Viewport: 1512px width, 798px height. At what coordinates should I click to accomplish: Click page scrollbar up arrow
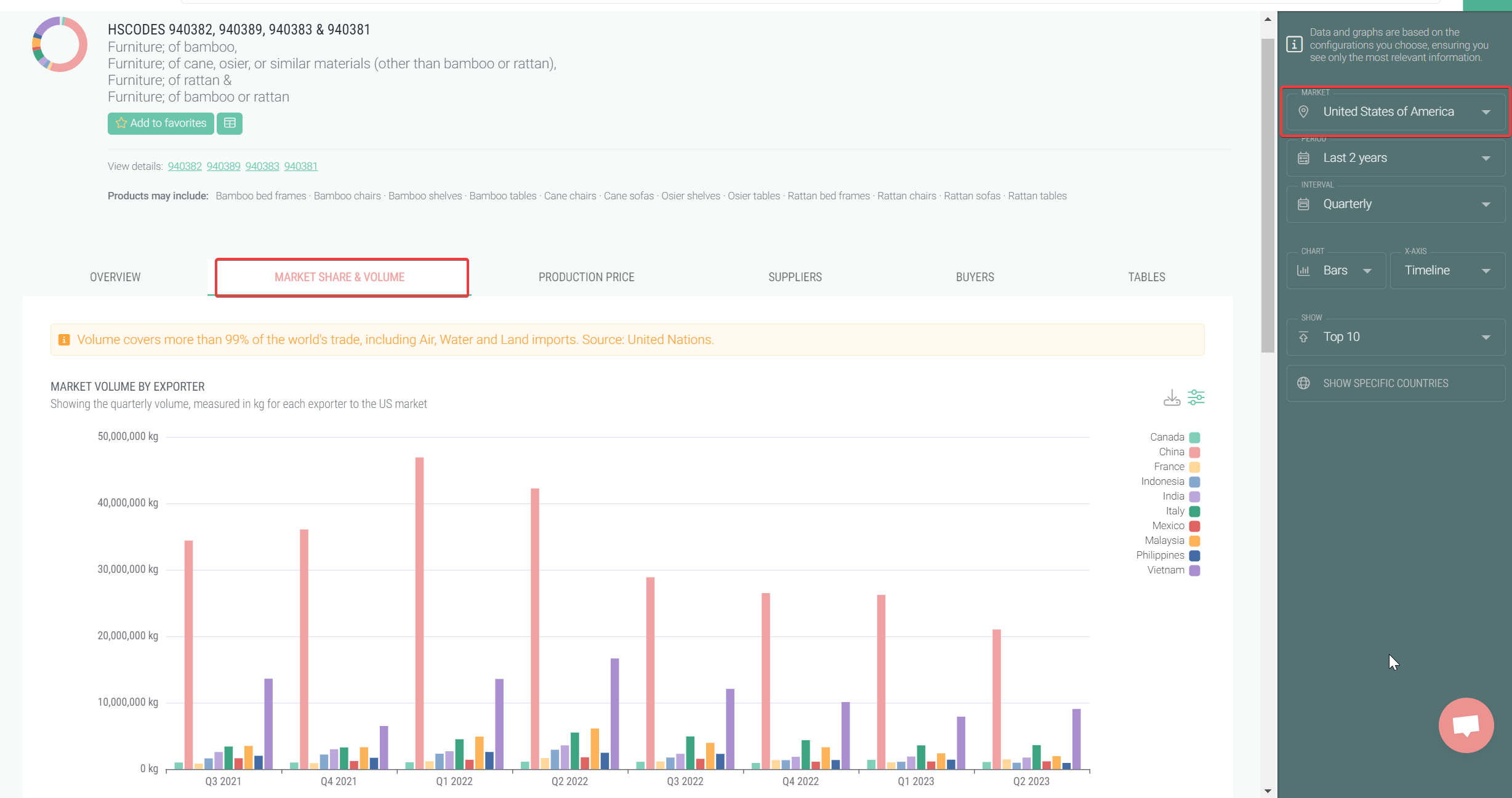[1268, 20]
